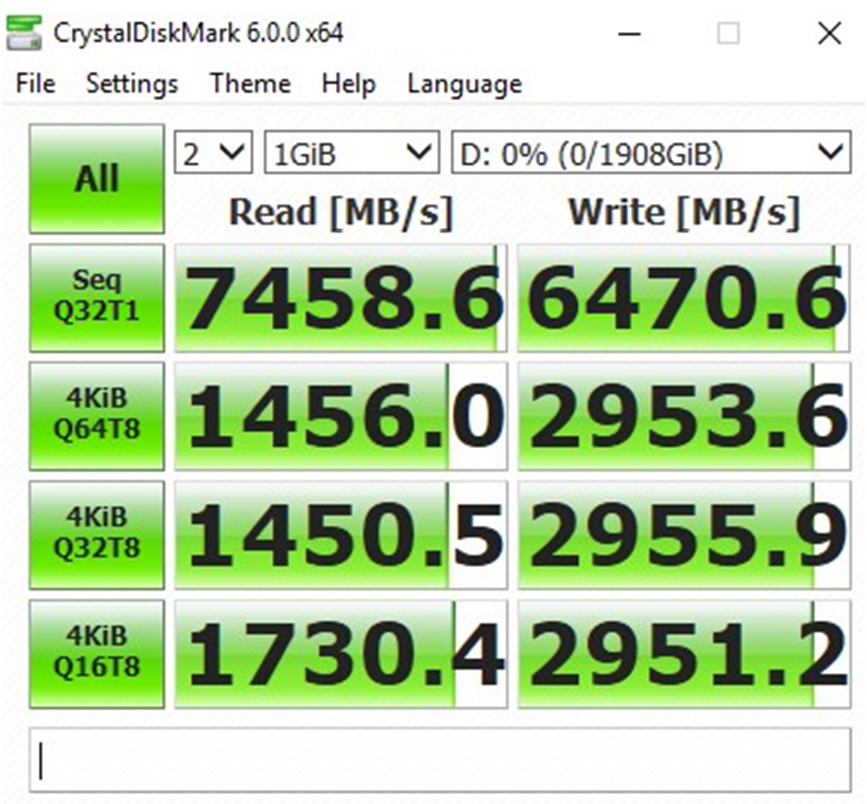Run the 4KiB Q32T8 benchmark
The width and height of the screenshot is (867, 804).
pos(96,534)
